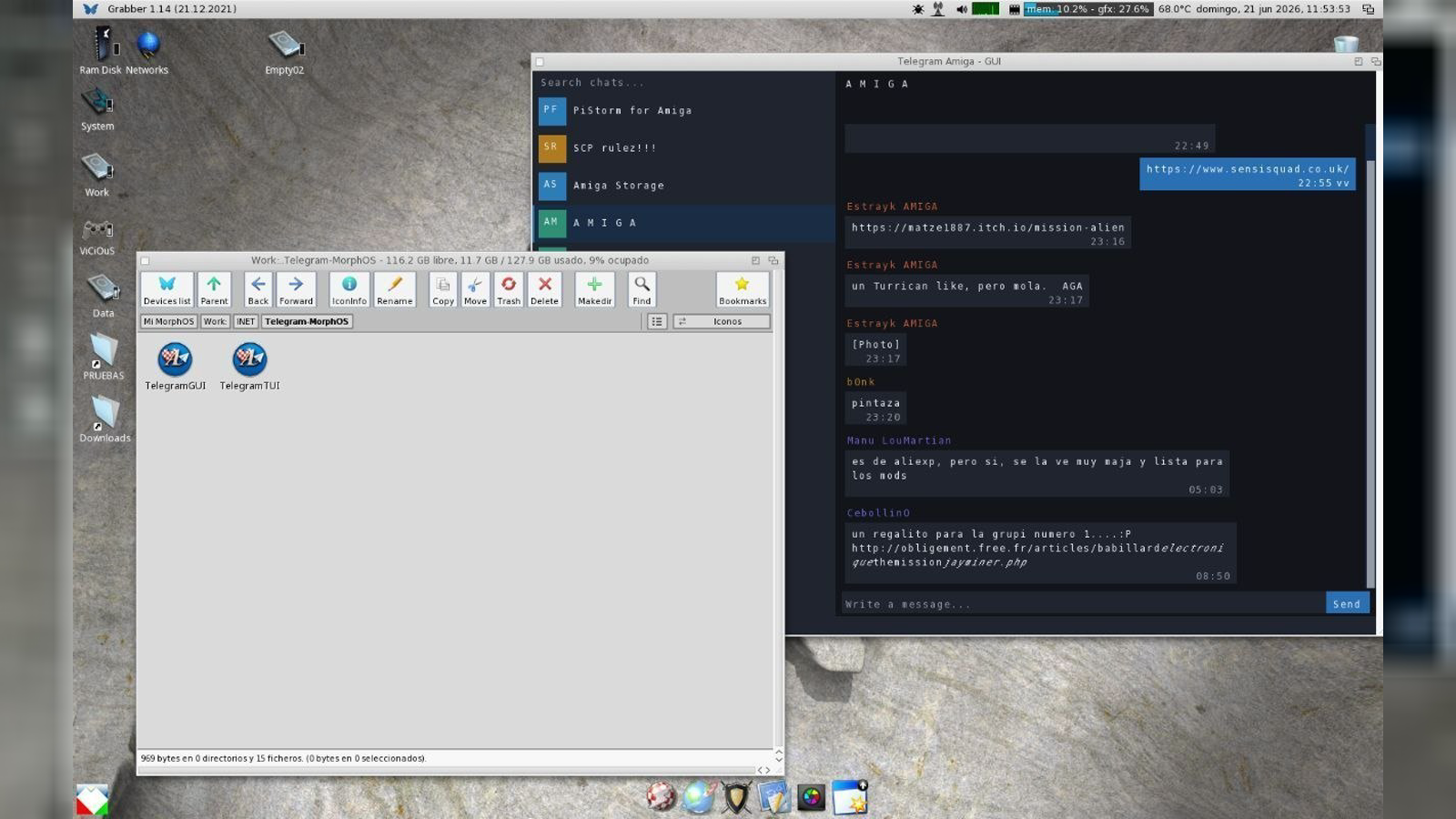The height and width of the screenshot is (819, 1456).
Task: Click the Write a message field
Action: [1082, 603]
